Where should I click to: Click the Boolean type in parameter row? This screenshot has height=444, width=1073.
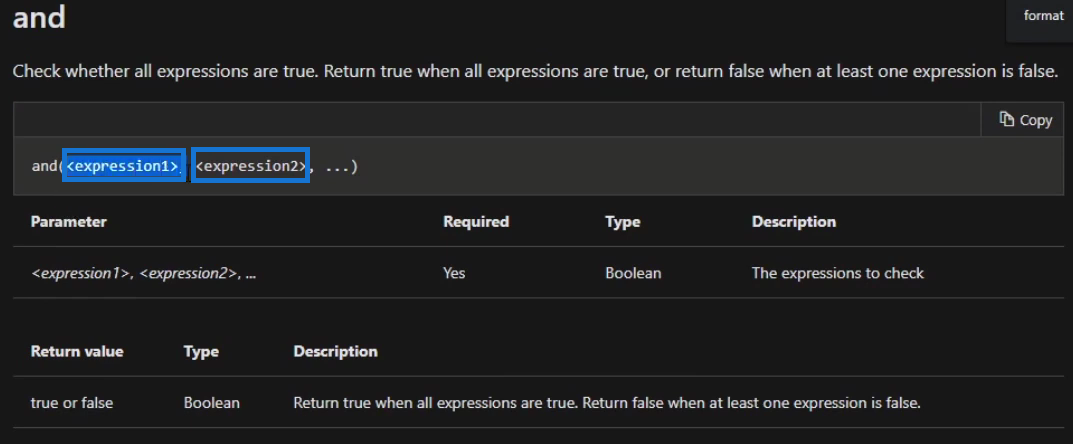(x=633, y=273)
